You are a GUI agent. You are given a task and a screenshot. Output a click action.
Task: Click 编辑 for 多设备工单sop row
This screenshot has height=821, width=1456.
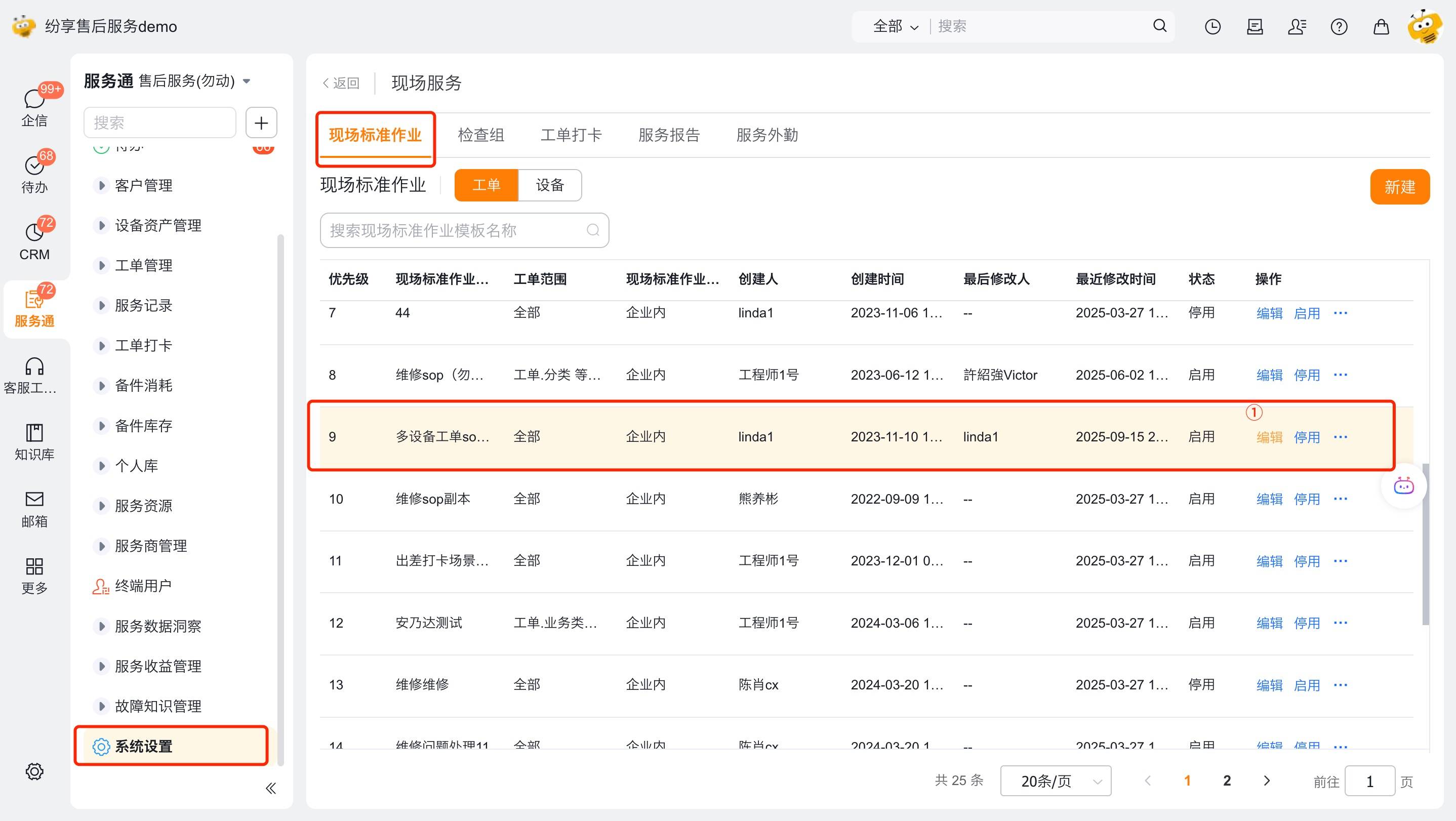tap(1269, 437)
